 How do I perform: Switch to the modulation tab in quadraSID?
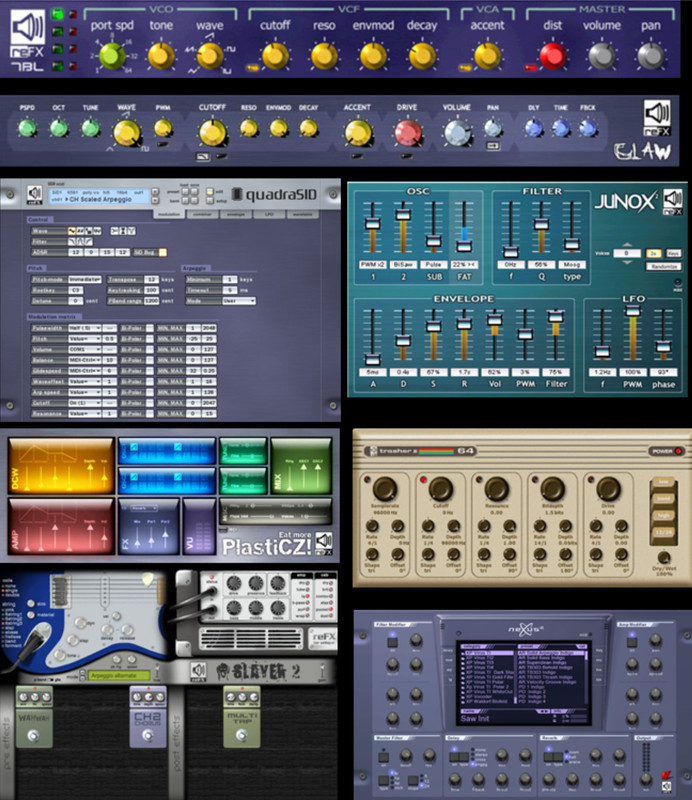pyautogui.click(x=169, y=214)
